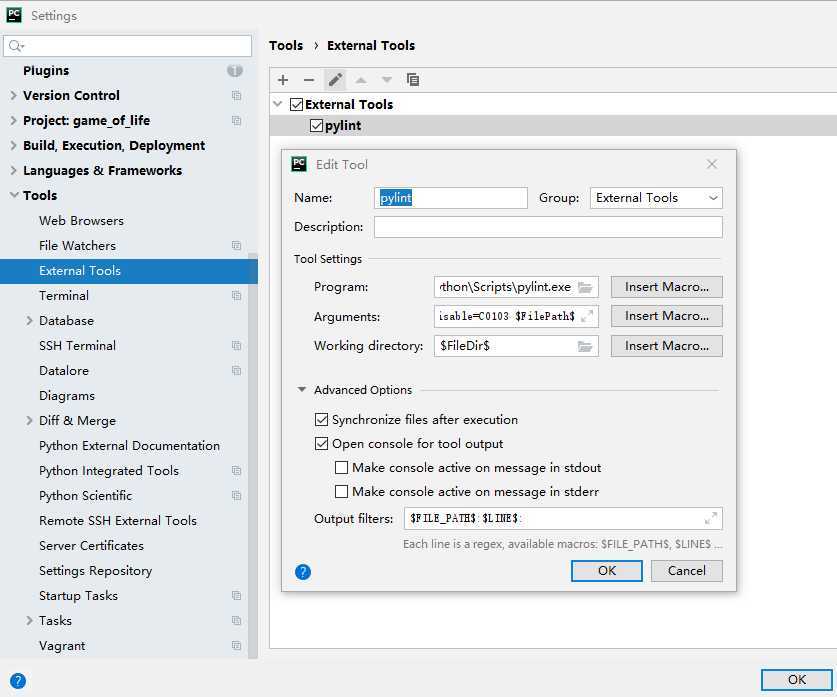This screenshot has height=697, width=837.
Task: Click the search magnifier icon
Action: point(16,46)
